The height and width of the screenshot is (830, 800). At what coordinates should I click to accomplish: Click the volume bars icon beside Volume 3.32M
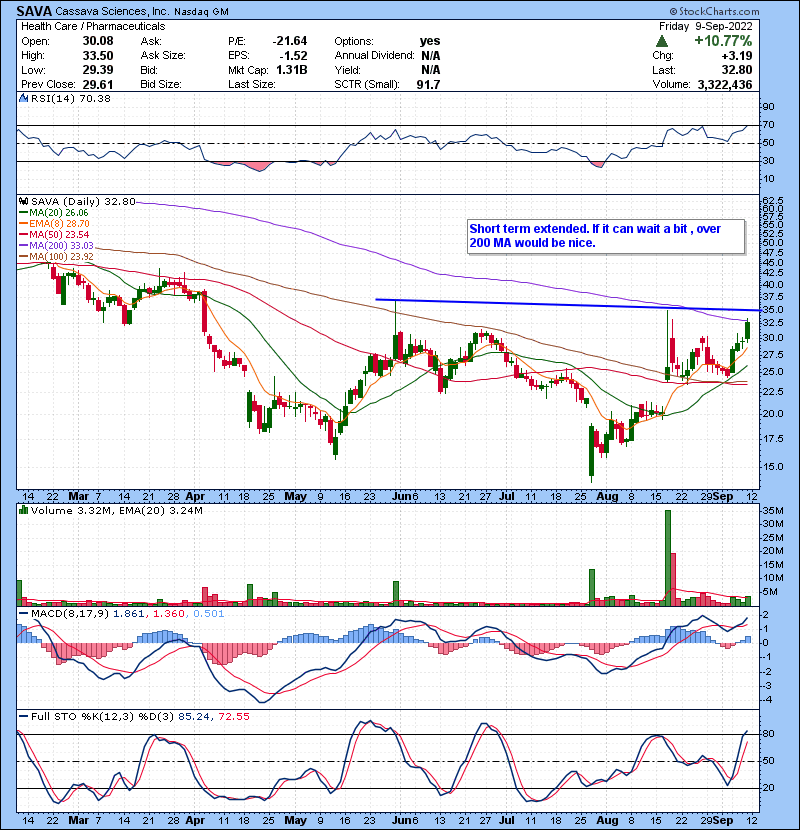point(23,510)
